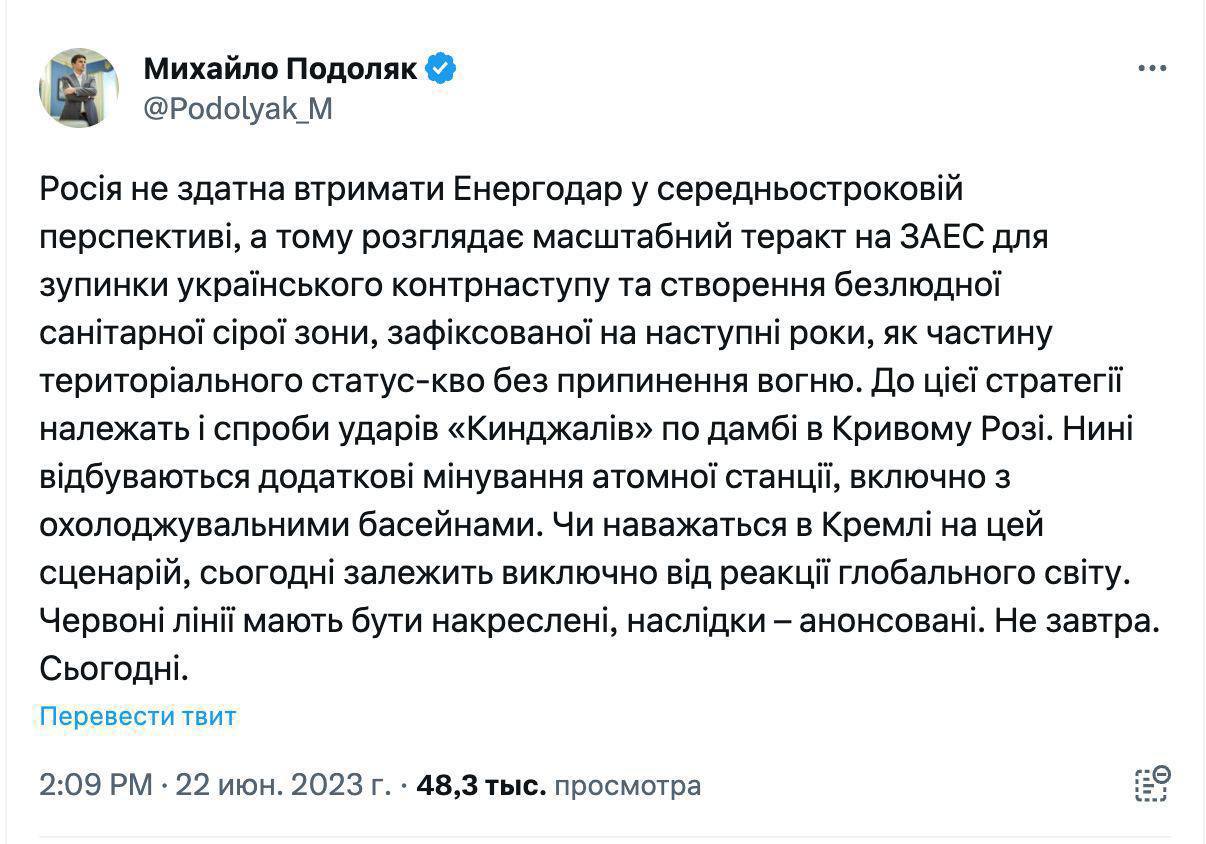This screenshot has height=844, width=1206.
Task: Click the dashed post-with-minus icon
Action: coord(1152,783)
